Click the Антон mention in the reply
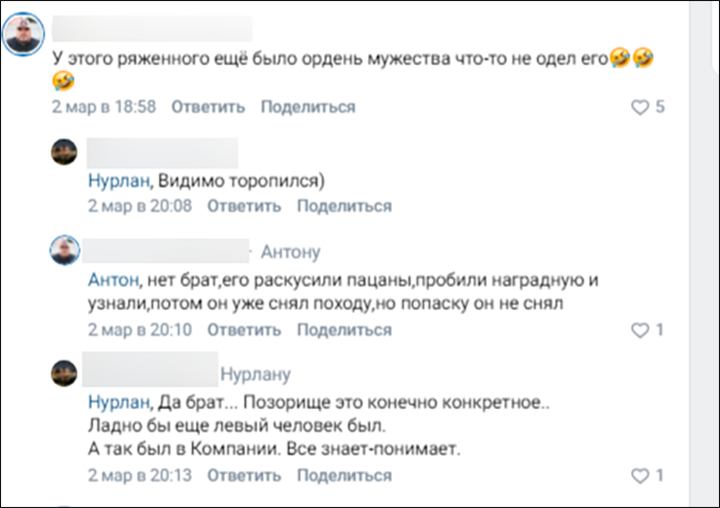Screen dimensions: 720x508 (x=114, y=279)
